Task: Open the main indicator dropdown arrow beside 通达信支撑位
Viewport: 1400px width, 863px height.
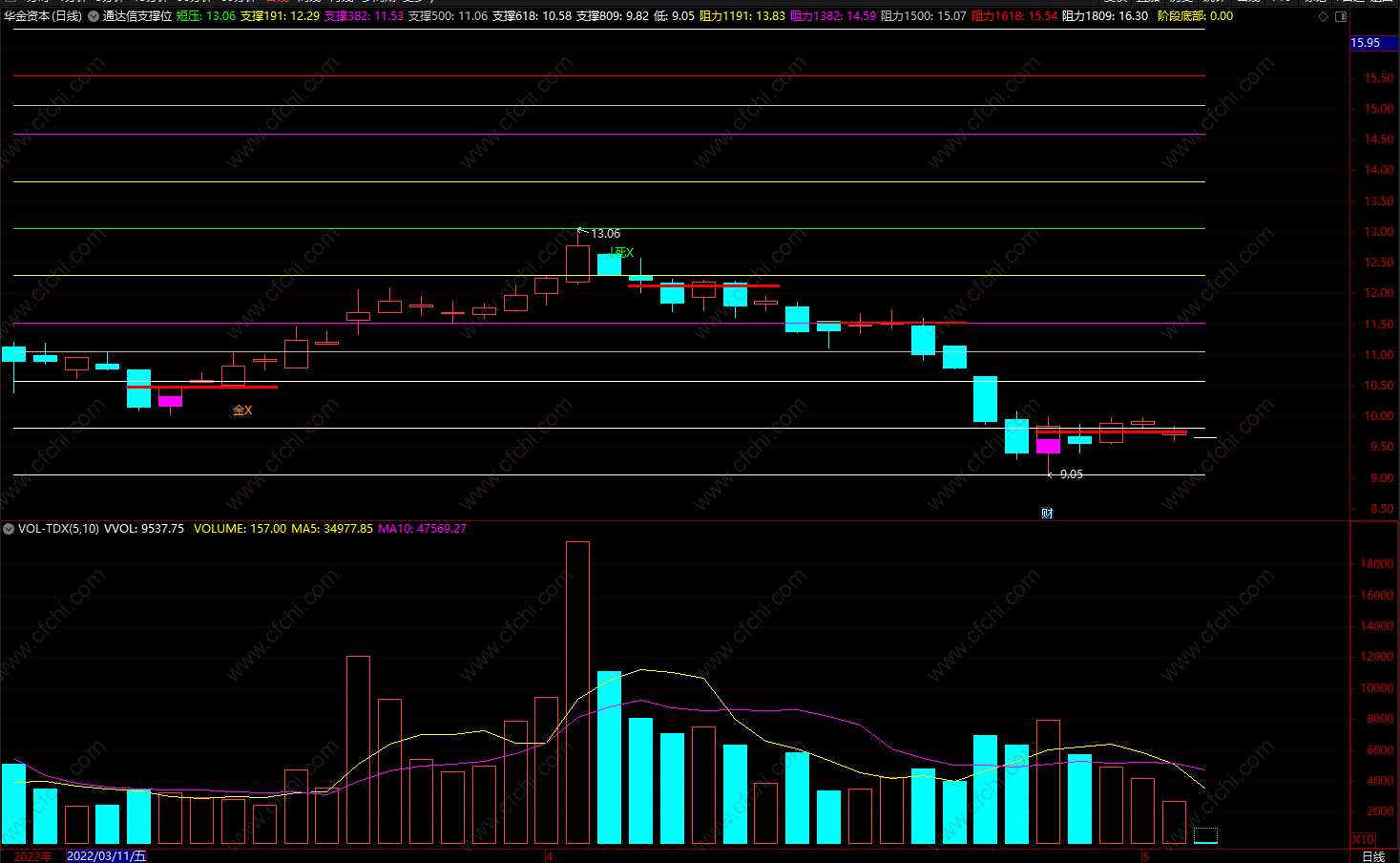Action: (93, 16)
